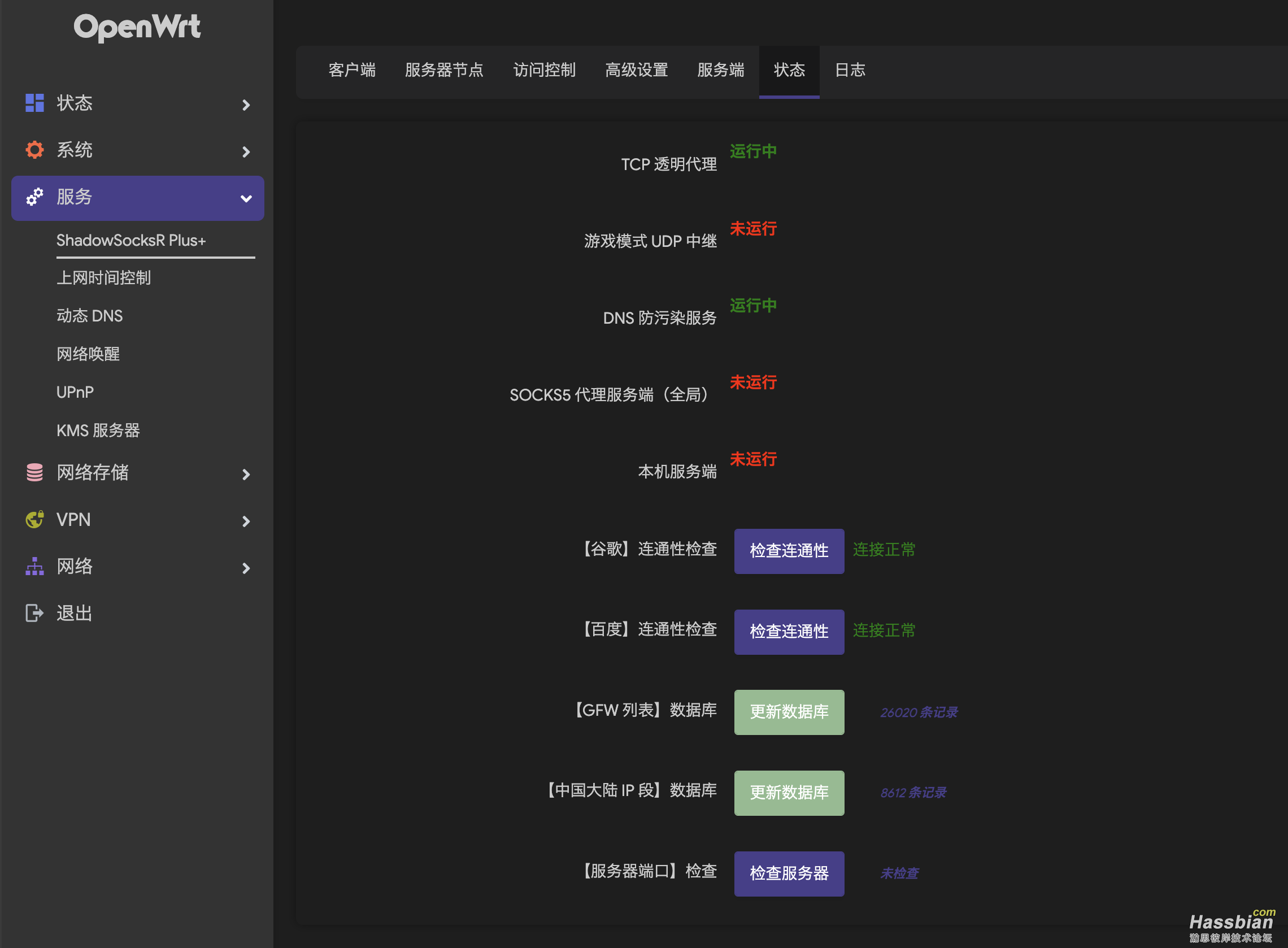Click the 网络存储 sidebar label

coord(93,472)
